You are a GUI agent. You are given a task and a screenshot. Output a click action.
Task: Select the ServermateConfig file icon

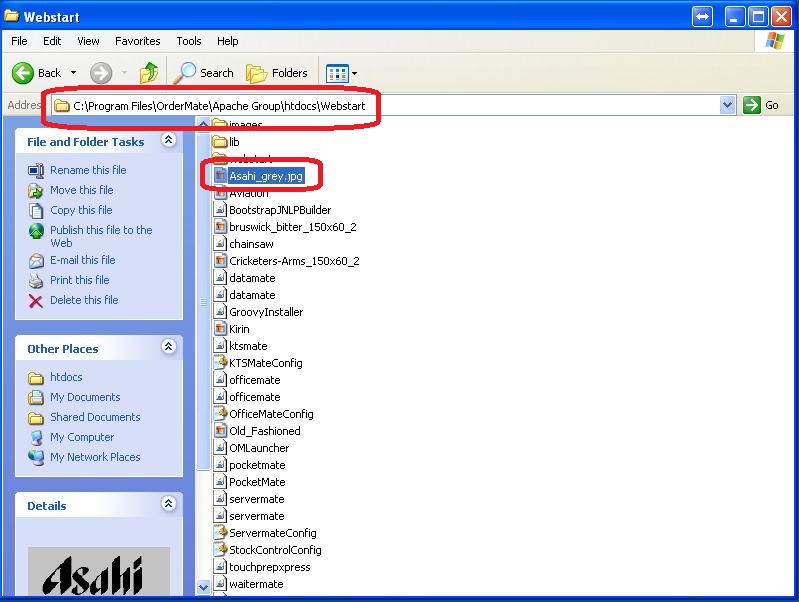click(x=220, y=532)
